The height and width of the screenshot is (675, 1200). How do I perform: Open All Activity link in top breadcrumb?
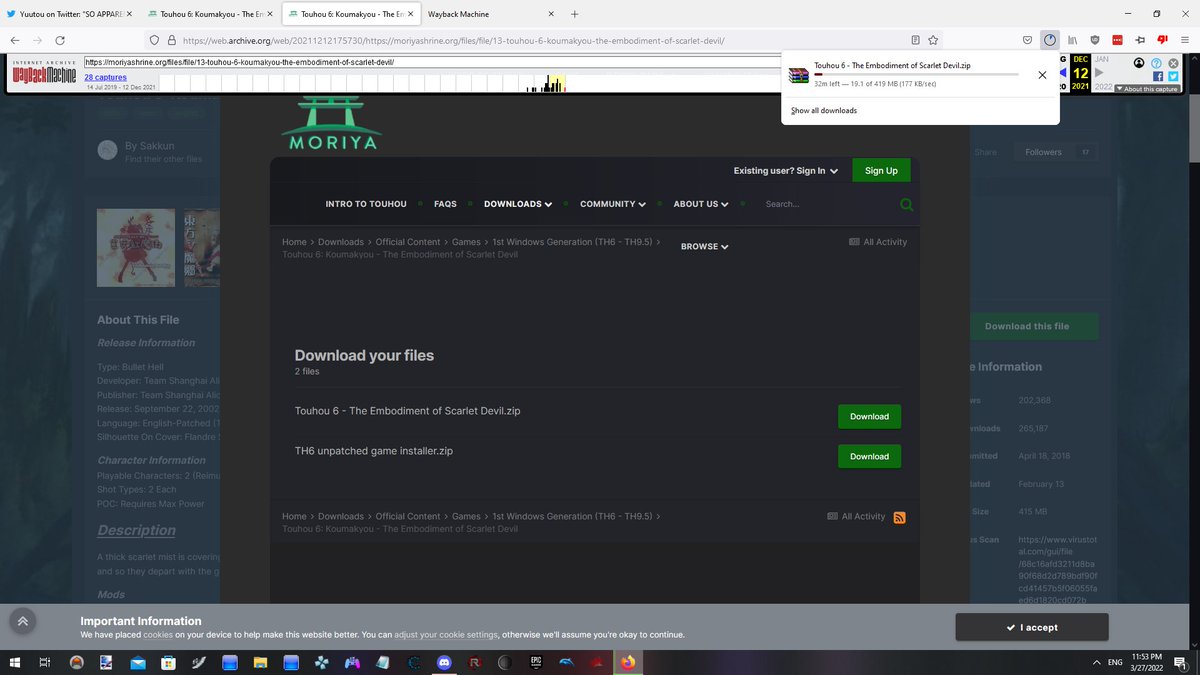click(x=878, y=242)
